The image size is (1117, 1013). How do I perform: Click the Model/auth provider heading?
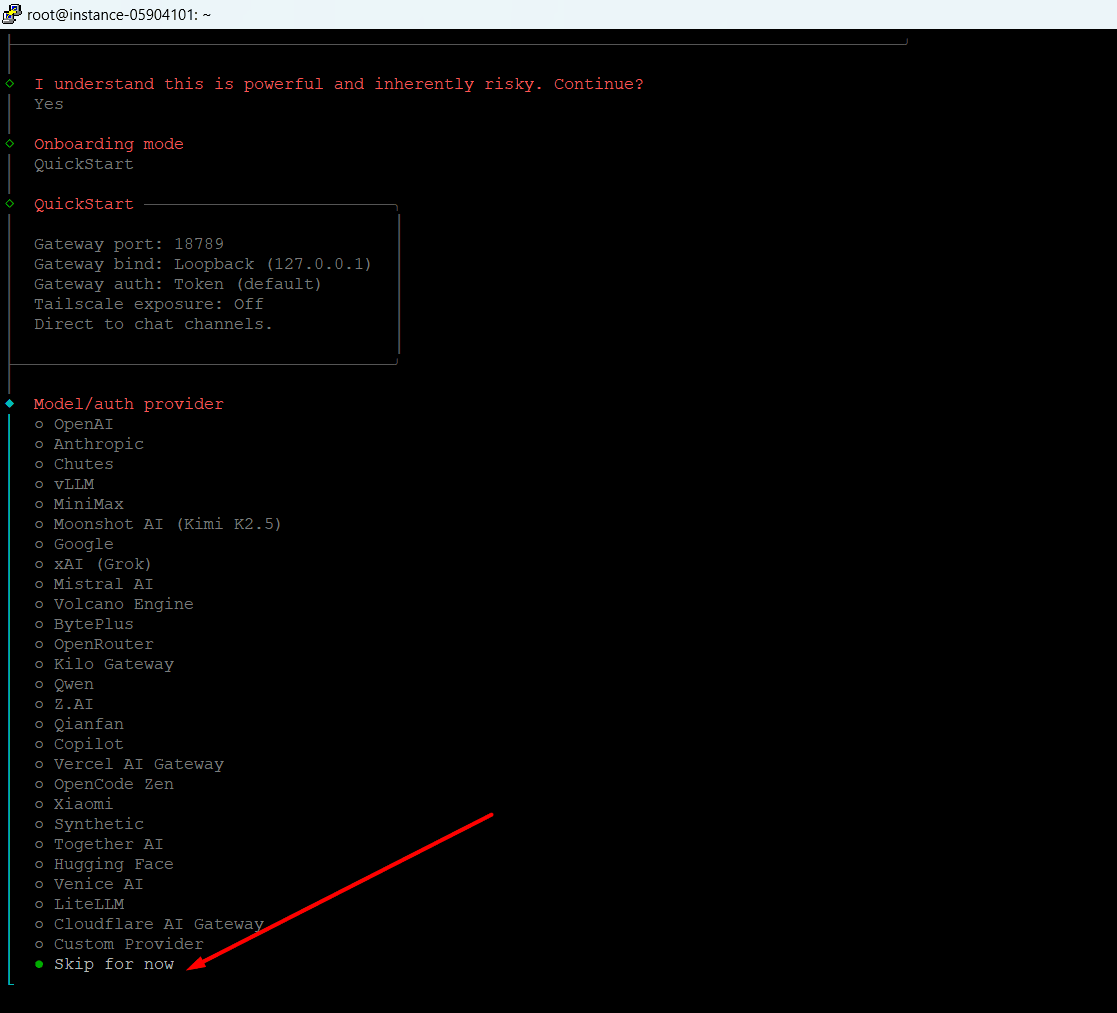tap(128, 404)
